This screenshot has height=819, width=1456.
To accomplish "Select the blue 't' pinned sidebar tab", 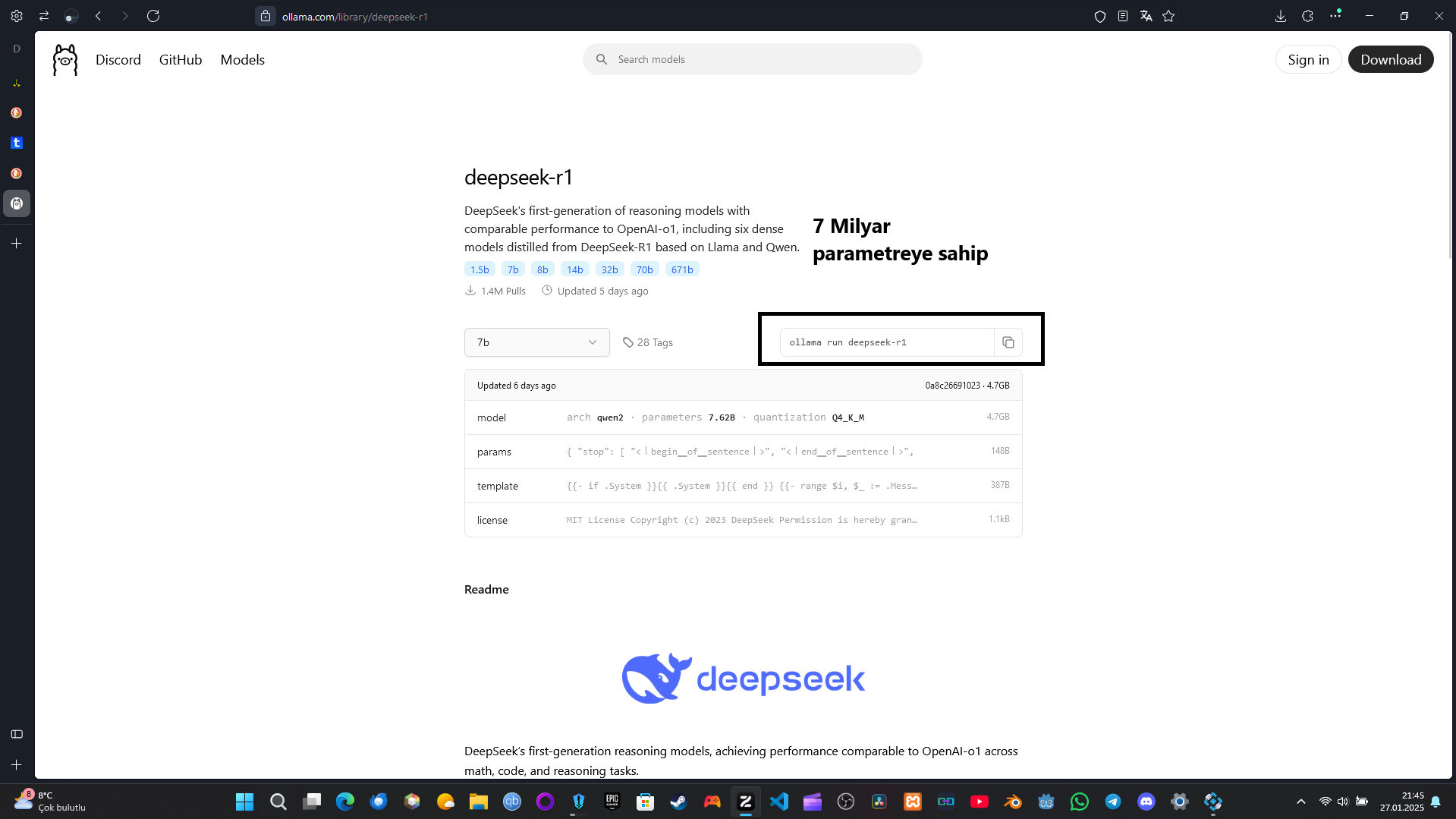I will pos(17,143).
